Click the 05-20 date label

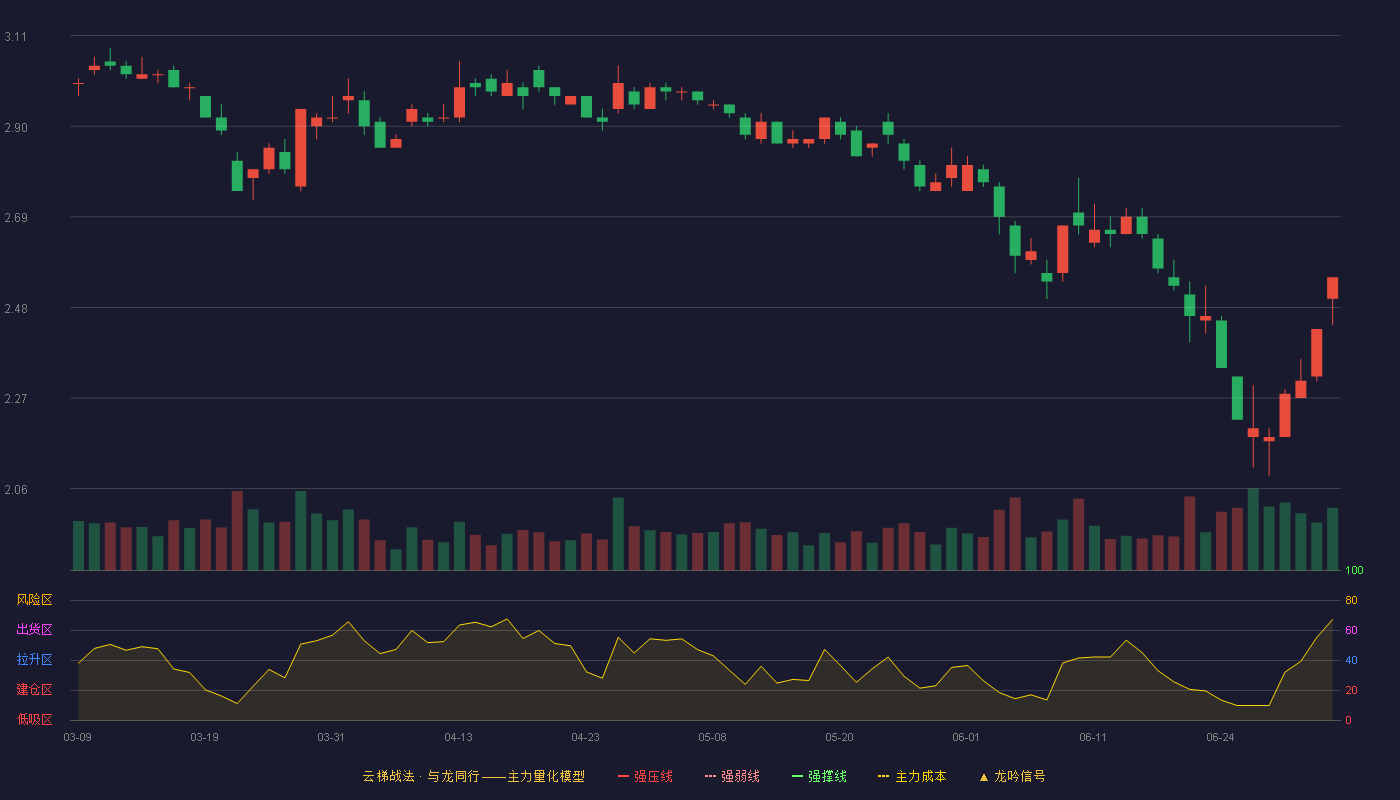point(839,737)
